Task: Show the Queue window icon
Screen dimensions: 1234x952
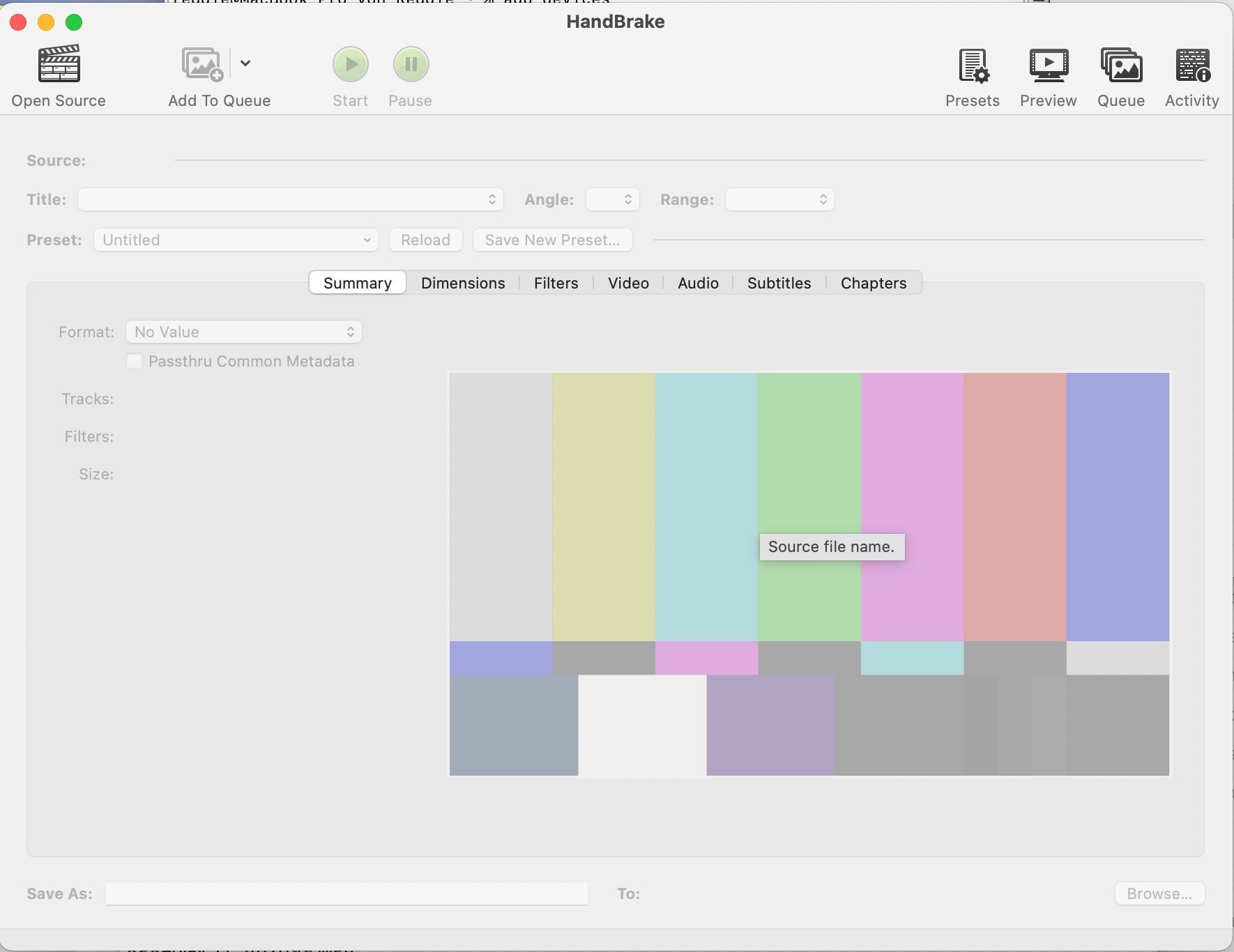Action: pos(1121,65)
